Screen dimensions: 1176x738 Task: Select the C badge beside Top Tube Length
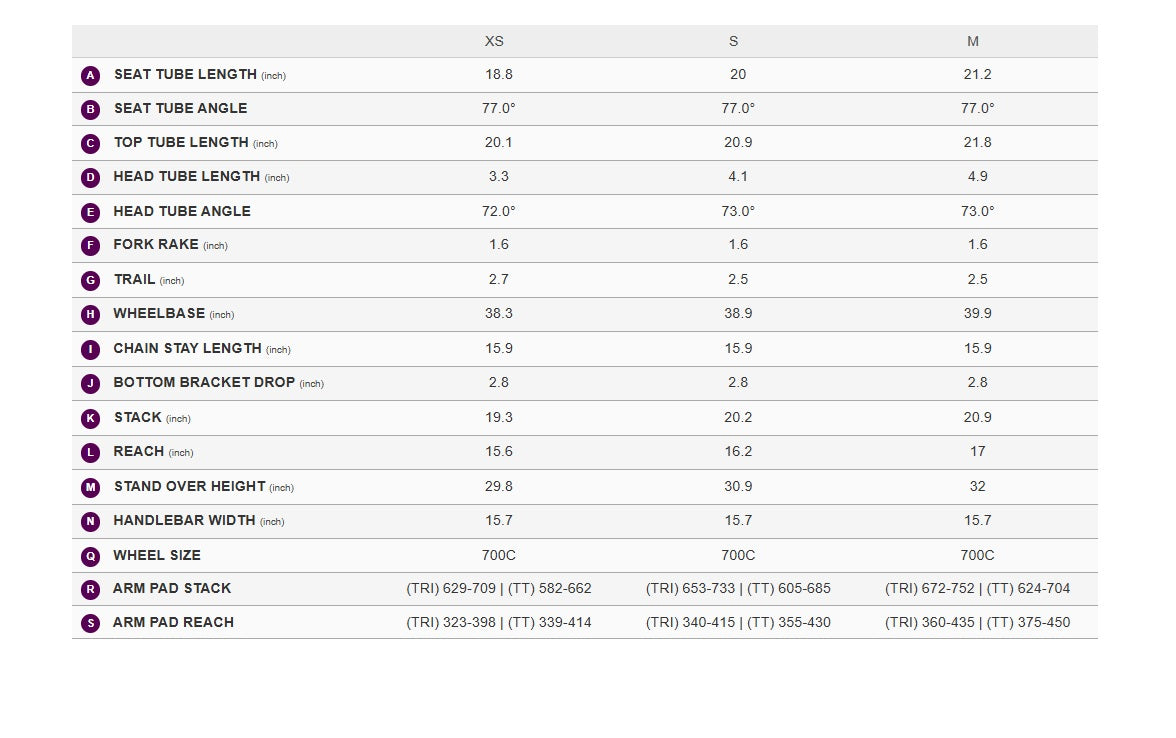click(91, 143)
